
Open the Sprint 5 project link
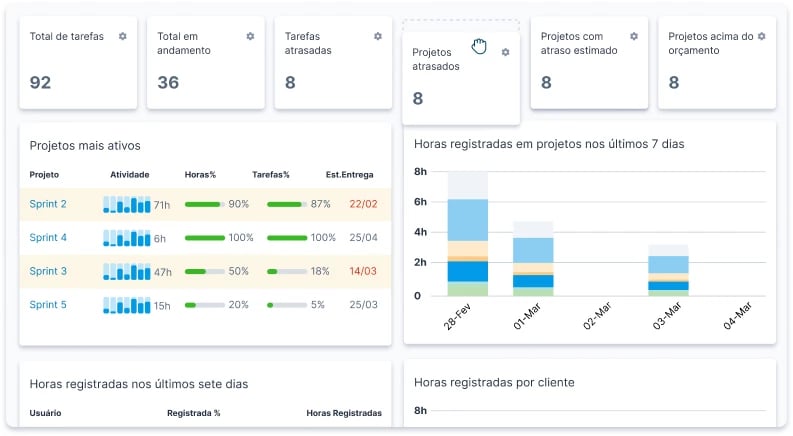(48, 305)
